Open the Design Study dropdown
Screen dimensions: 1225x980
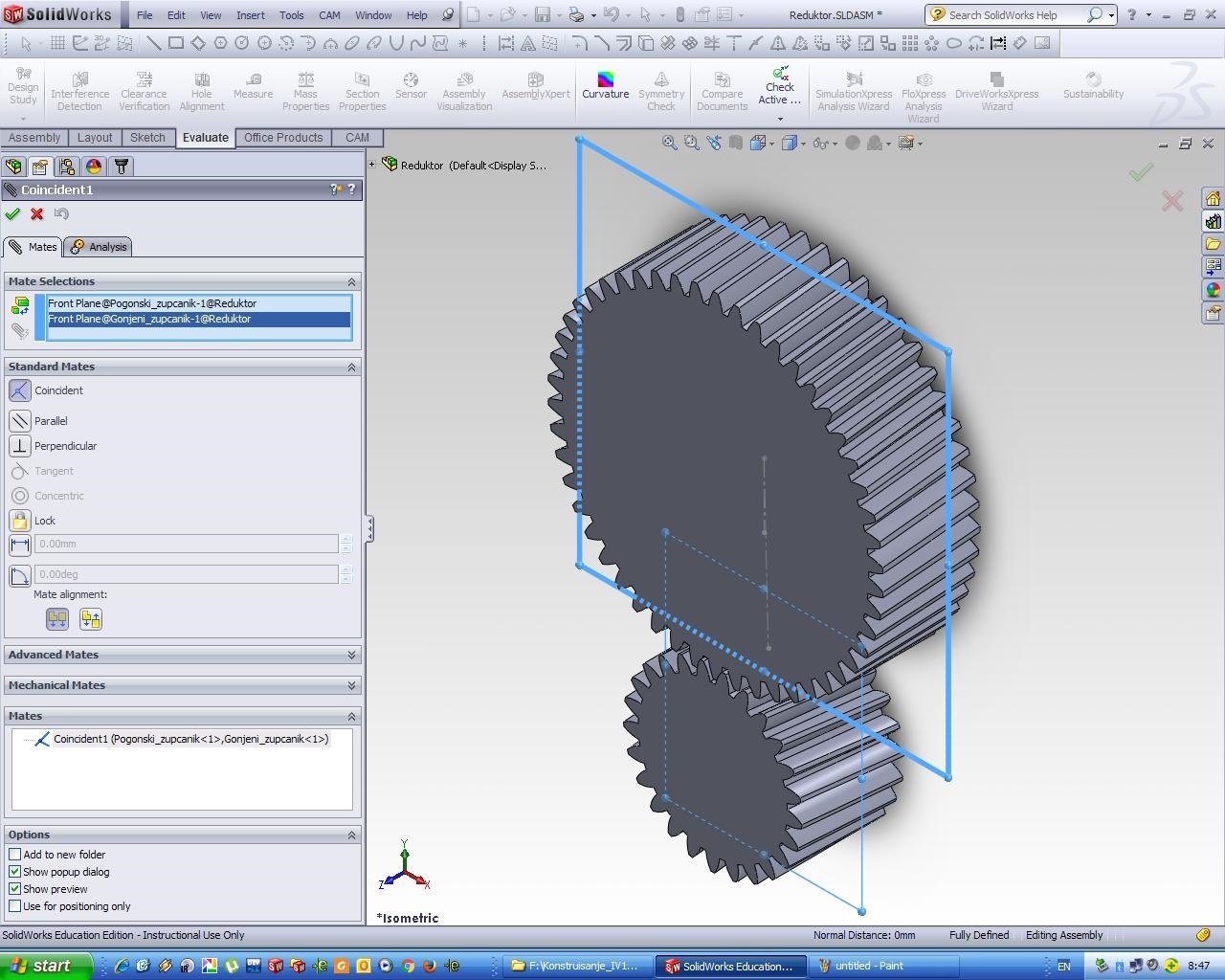(x=23, y=120)
